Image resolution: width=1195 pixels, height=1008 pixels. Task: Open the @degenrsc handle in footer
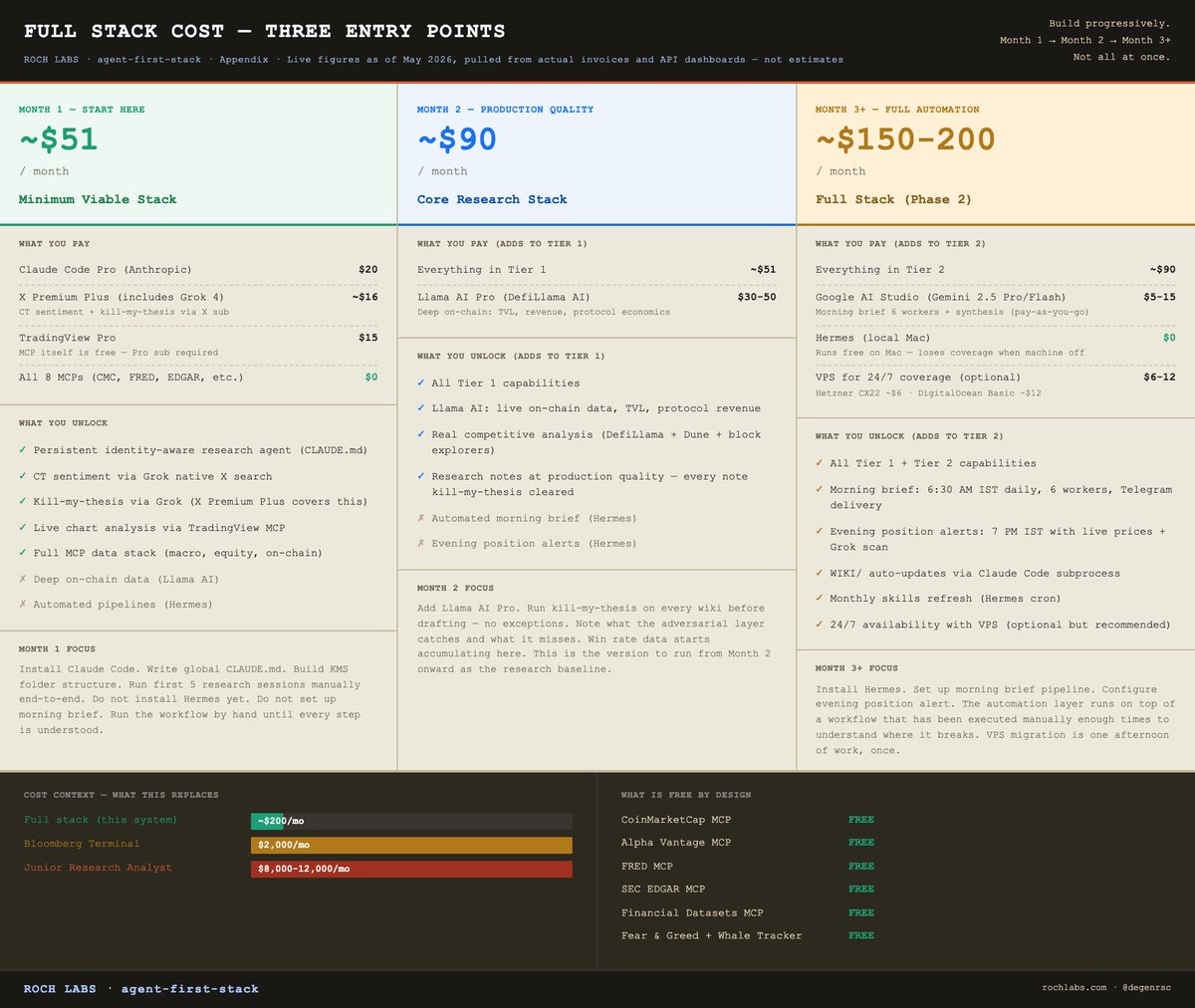[1146, 988]
